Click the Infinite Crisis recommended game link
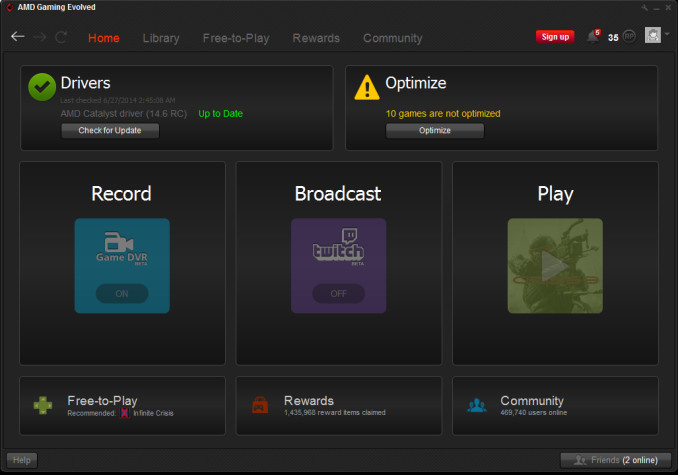The image size is (678, 475). [x=154, y=413]
